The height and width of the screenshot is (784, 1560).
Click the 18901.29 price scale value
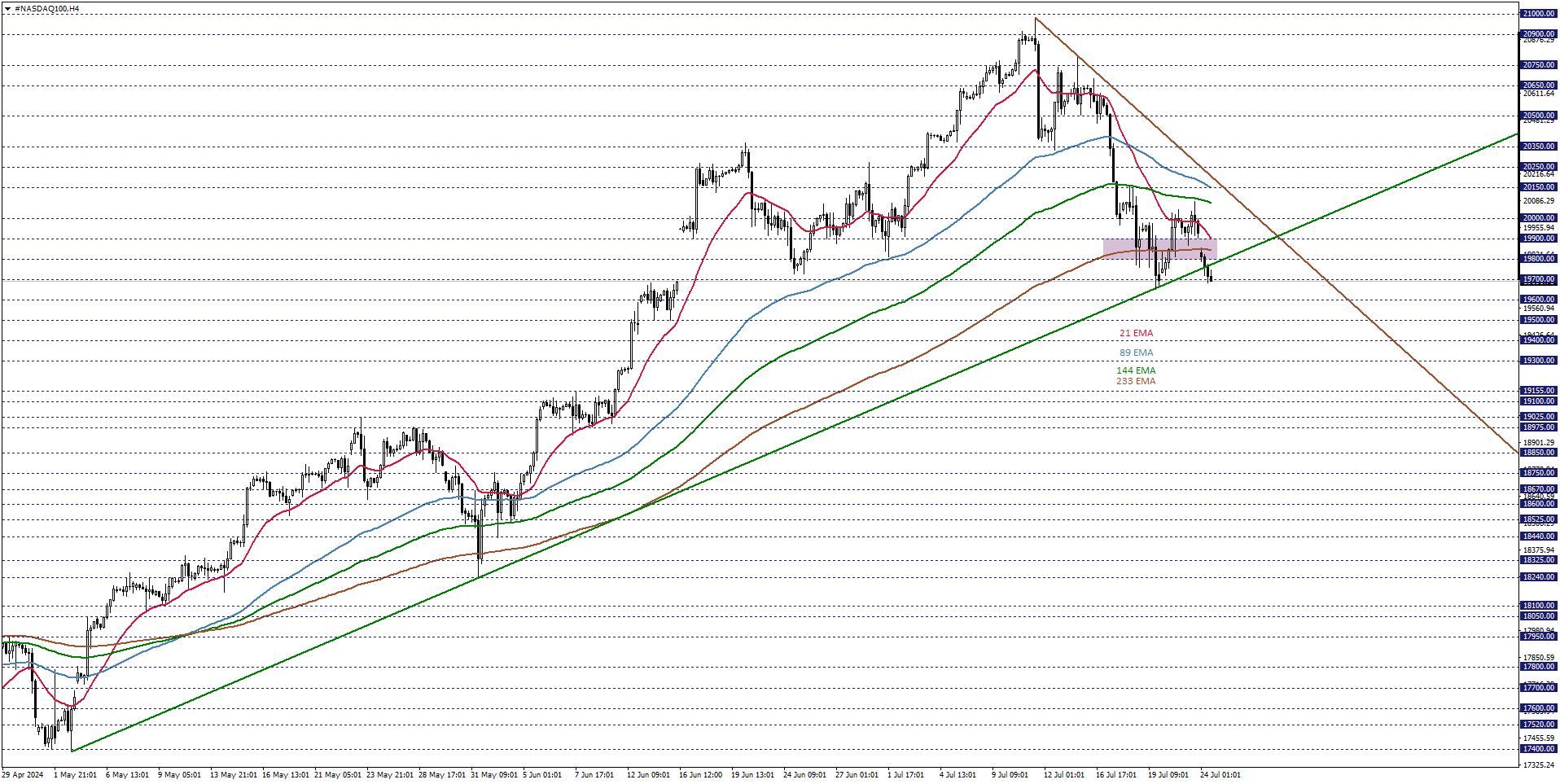(1539, 443)
